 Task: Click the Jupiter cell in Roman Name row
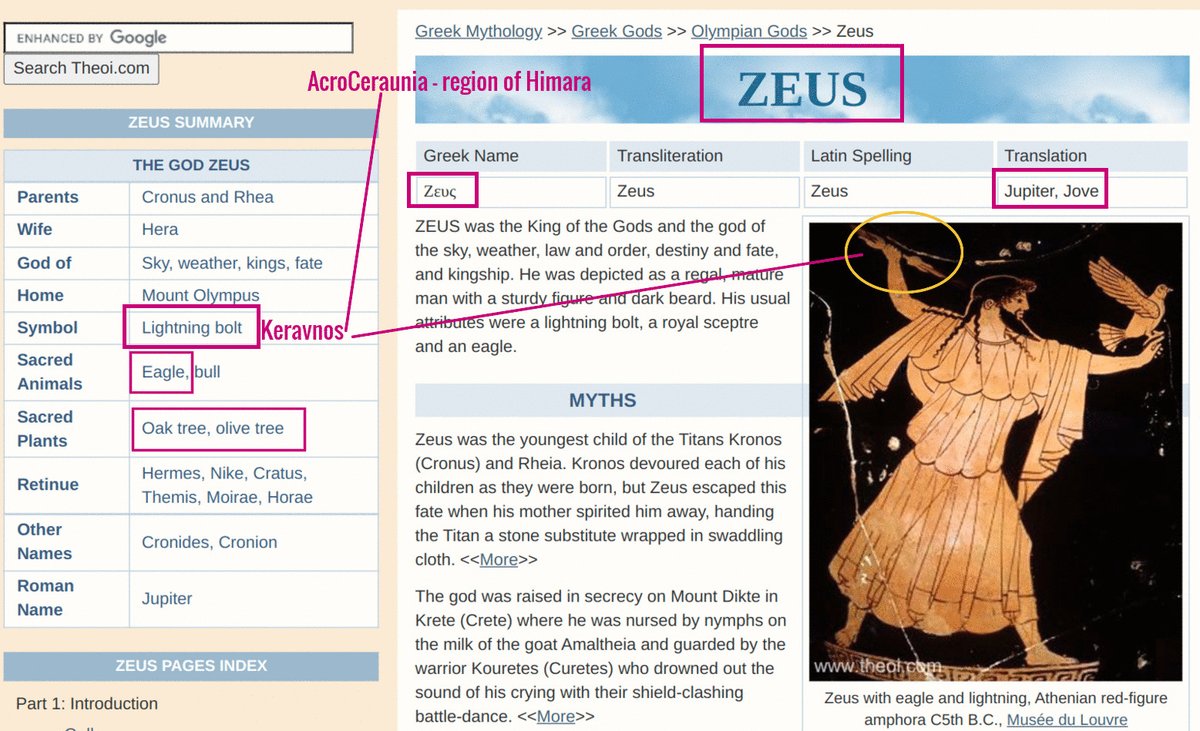[x=254, y=599]
